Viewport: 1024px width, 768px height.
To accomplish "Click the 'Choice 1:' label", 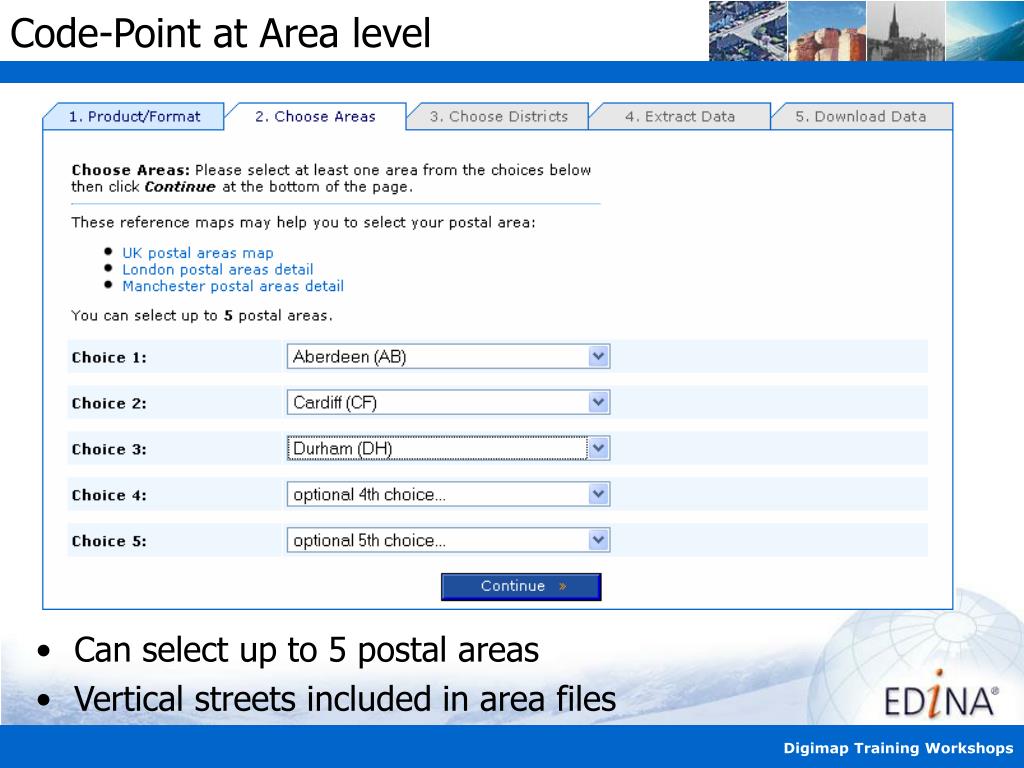I will (x=109, y=358).
